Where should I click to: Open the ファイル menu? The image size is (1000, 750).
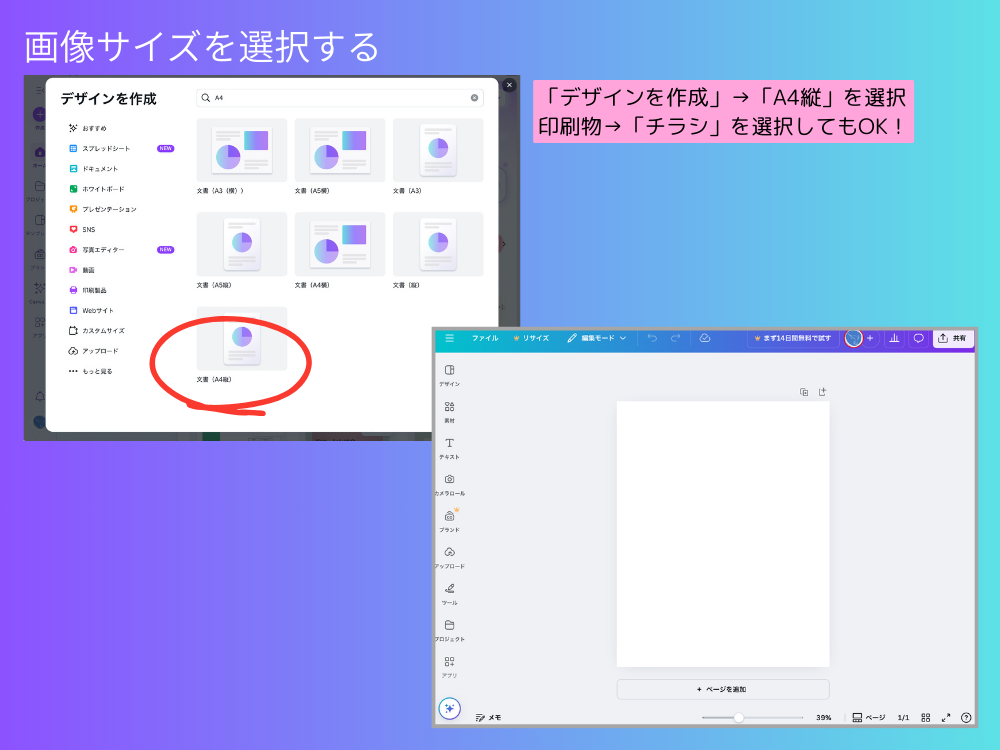coord(485,339)
